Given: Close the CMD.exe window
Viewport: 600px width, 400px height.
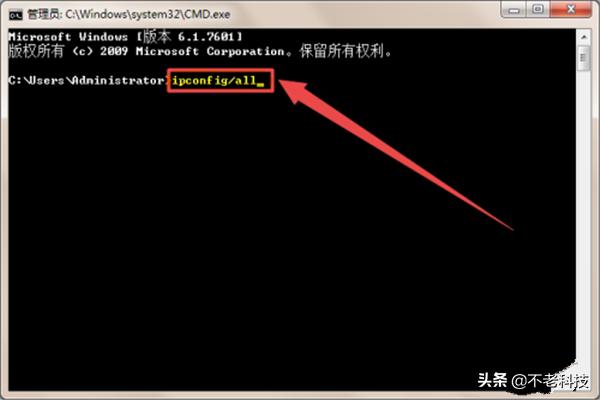Looking at the screenshot, I should tap(571, 9).
